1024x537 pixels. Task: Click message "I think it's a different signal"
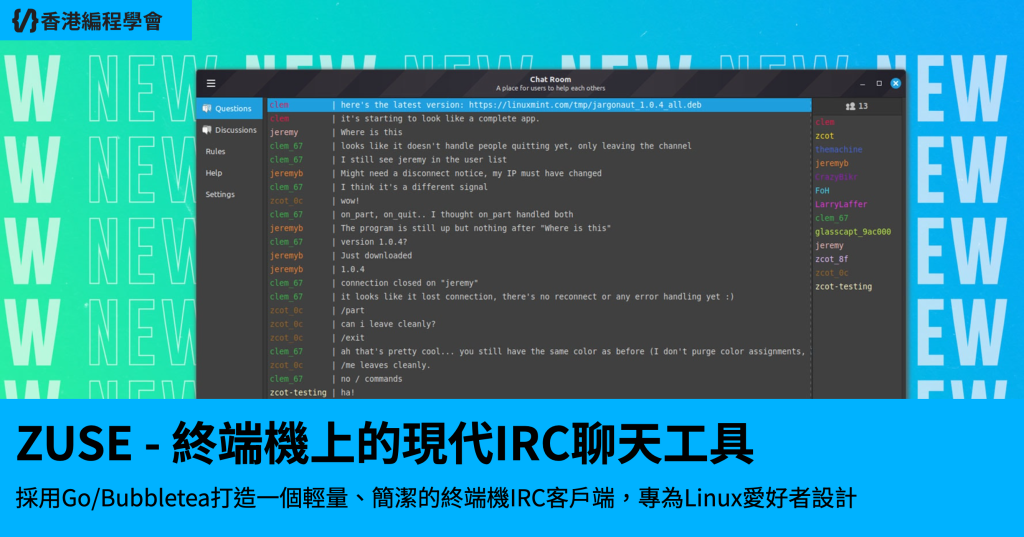[413, 187]
